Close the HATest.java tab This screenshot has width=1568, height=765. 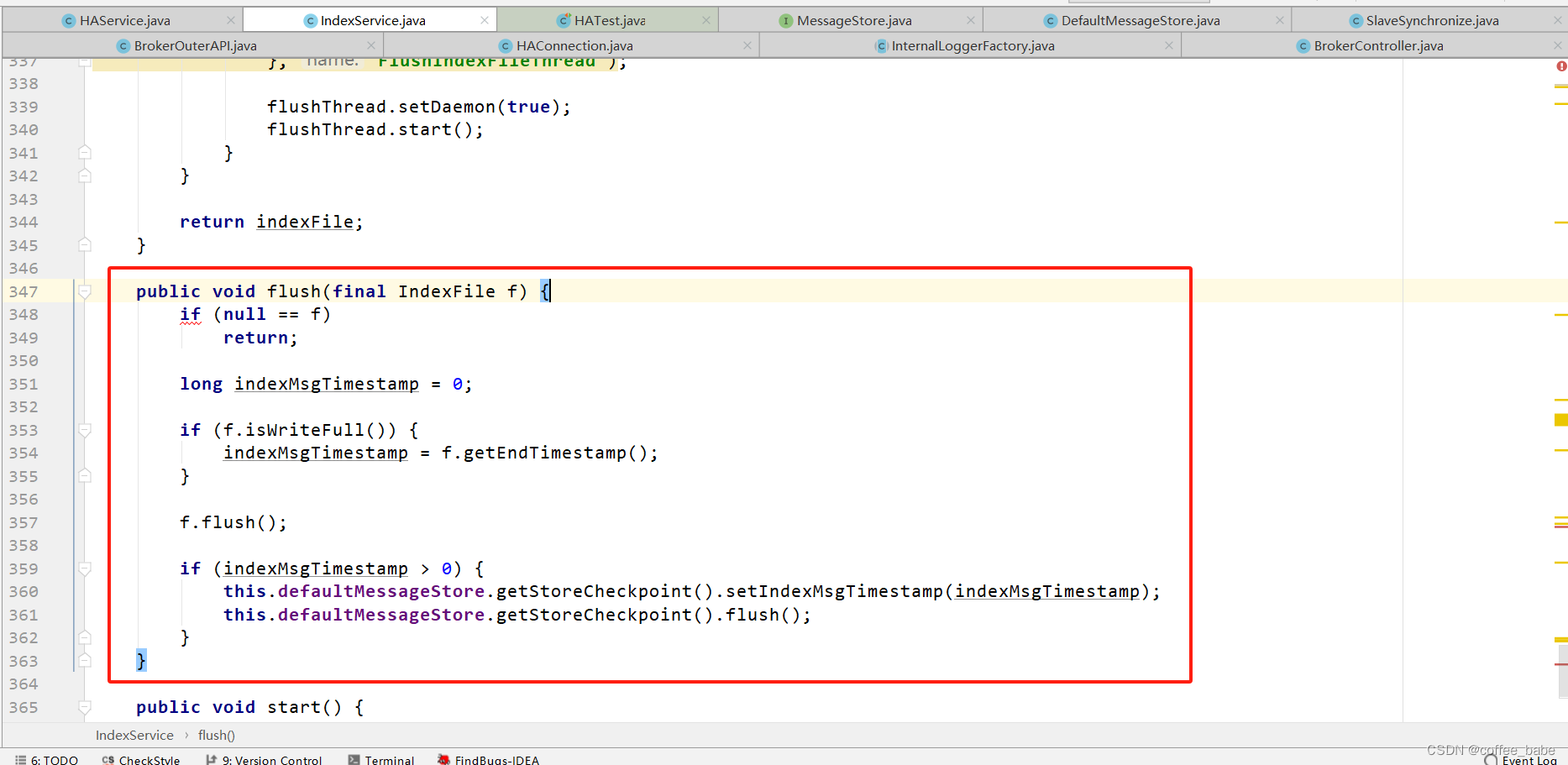[x=706, y=20]
